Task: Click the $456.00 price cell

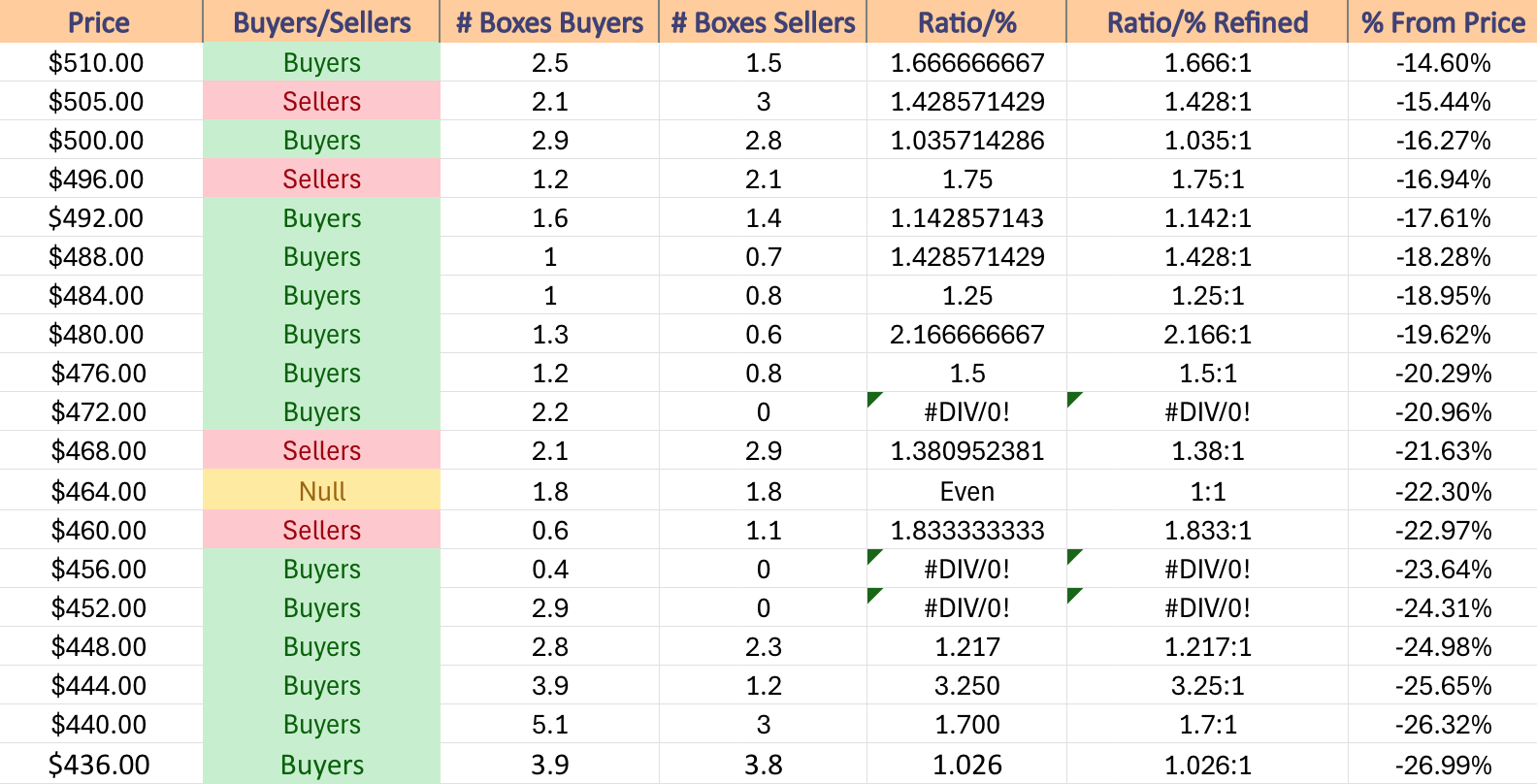Action: 101,569
